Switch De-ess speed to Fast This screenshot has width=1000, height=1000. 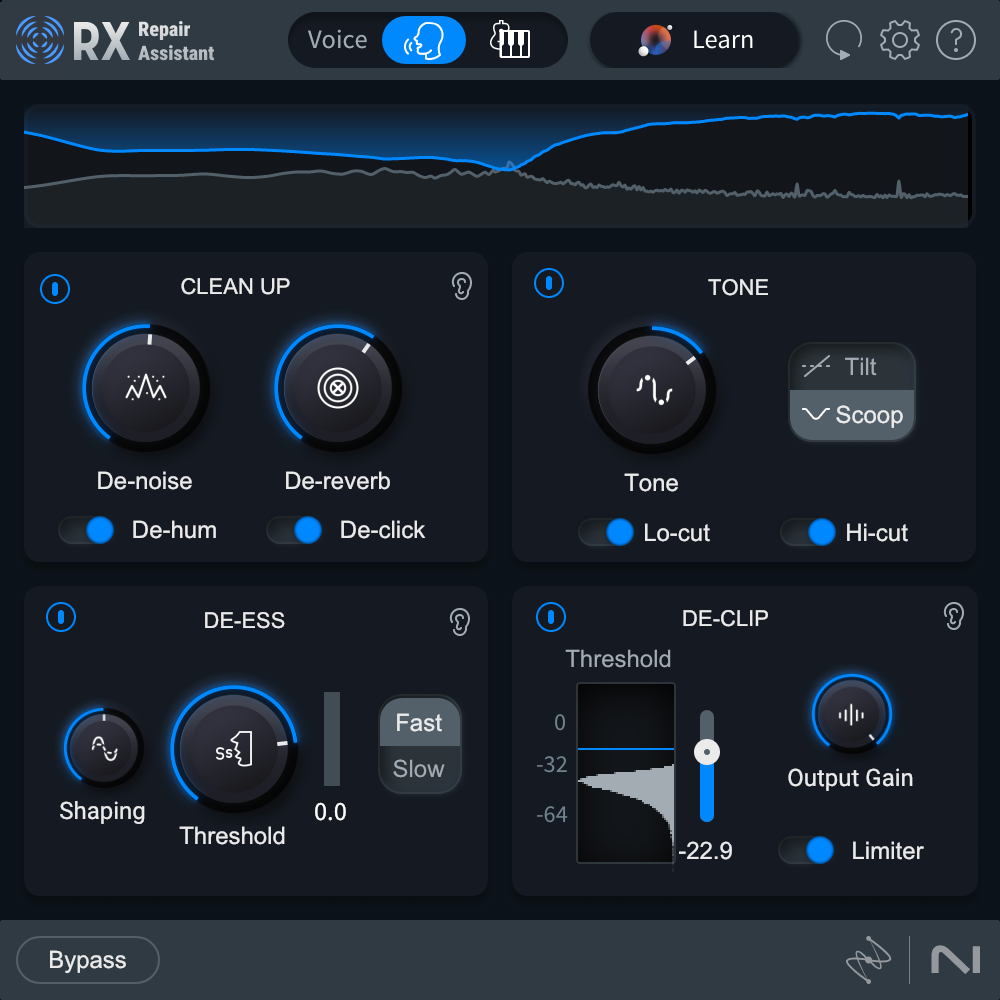[x=419, y=722]
